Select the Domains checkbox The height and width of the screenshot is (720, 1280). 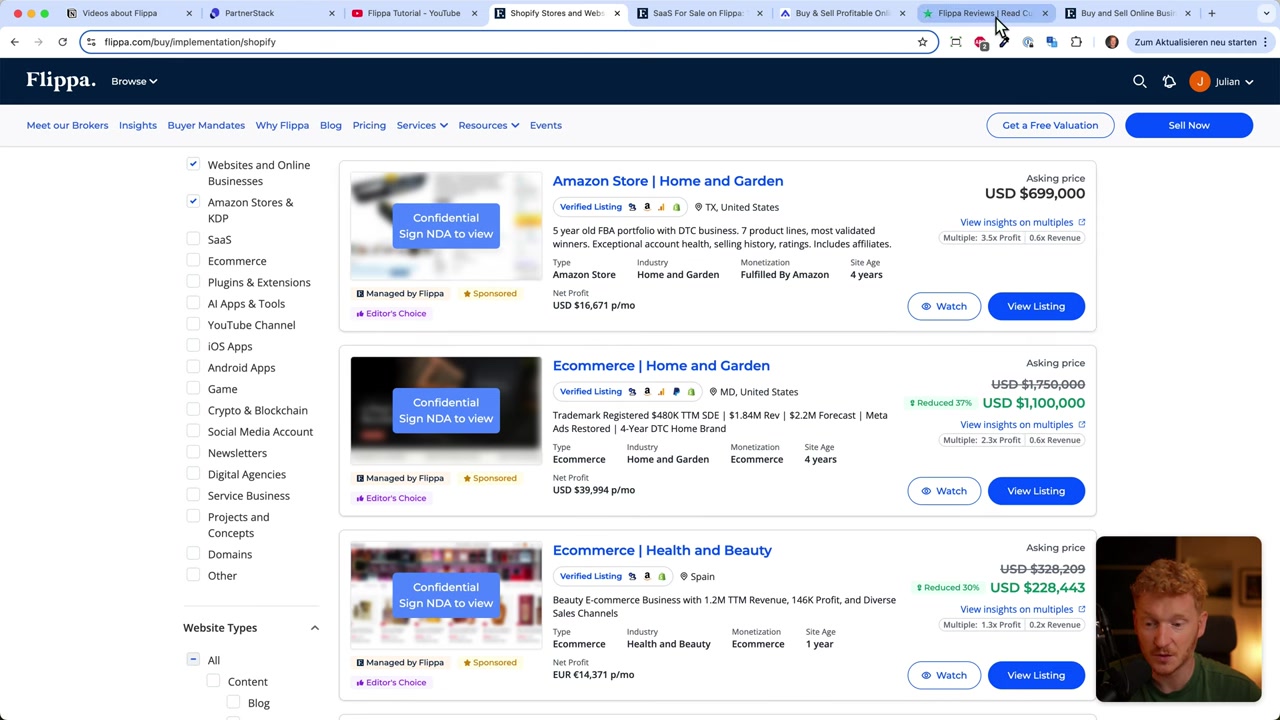point(193,554)
